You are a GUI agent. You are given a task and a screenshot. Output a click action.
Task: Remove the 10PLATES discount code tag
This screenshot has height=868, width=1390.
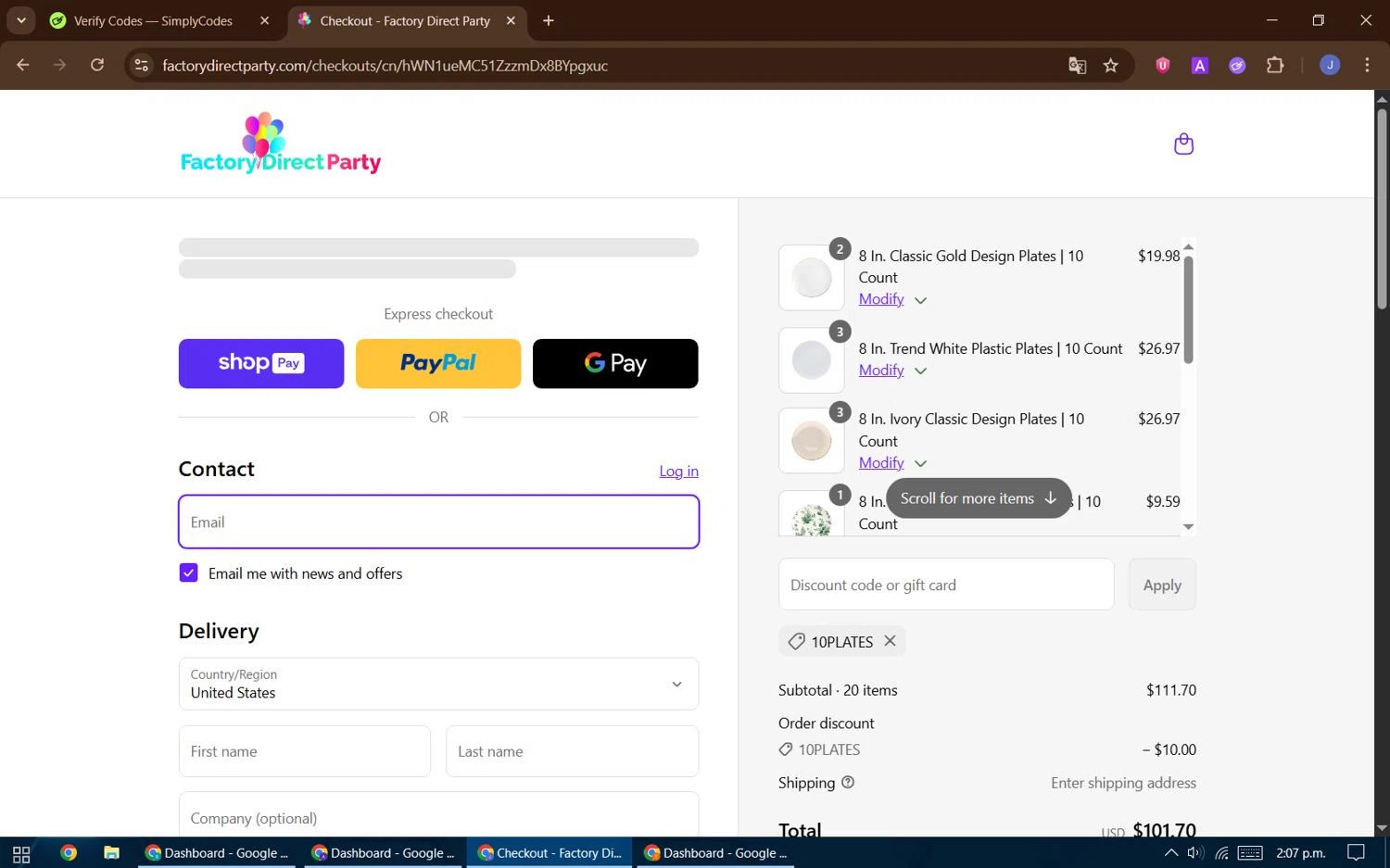click(x=890, y=641)
